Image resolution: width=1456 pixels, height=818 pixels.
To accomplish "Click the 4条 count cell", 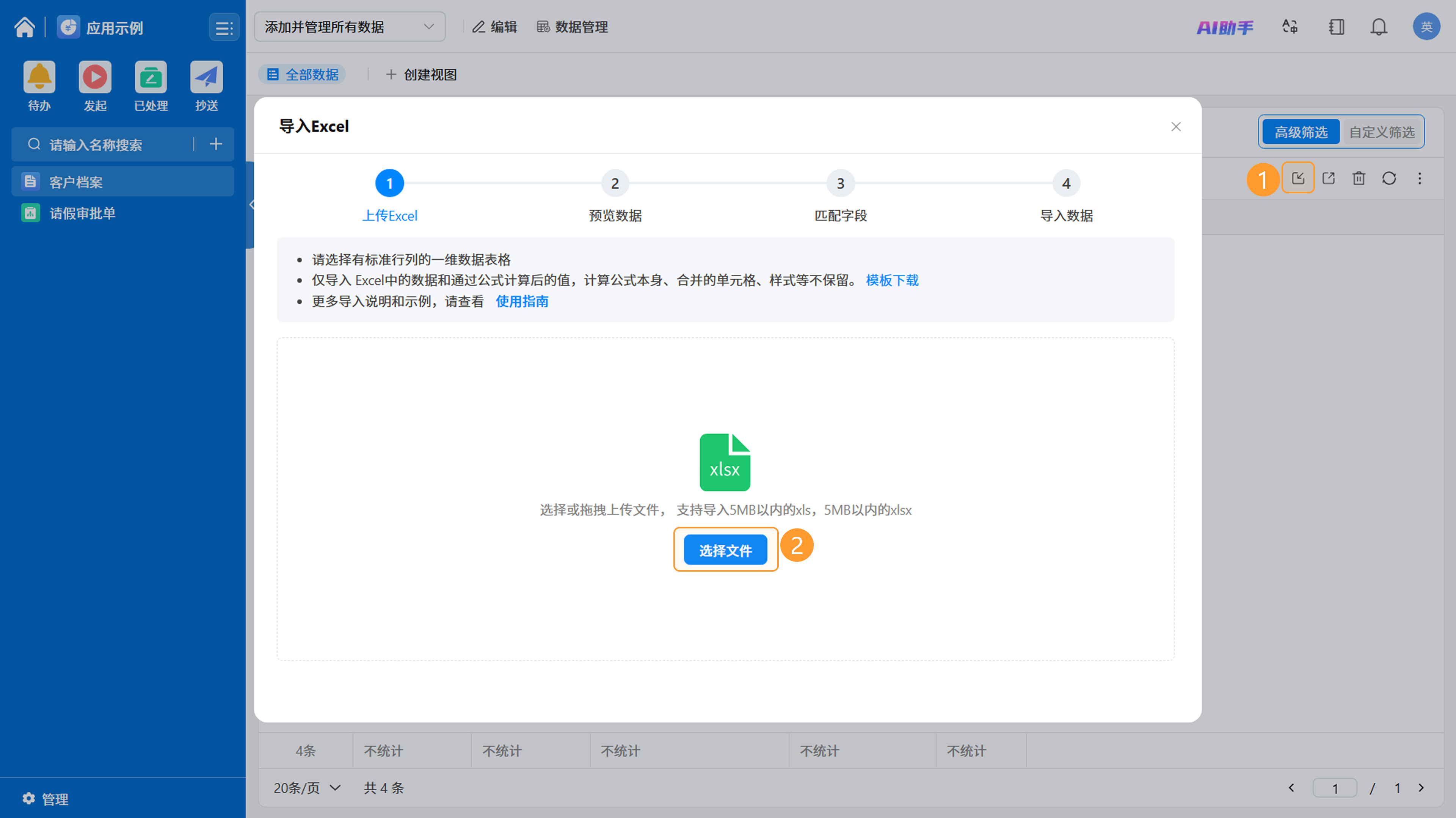I will [306, 750].
